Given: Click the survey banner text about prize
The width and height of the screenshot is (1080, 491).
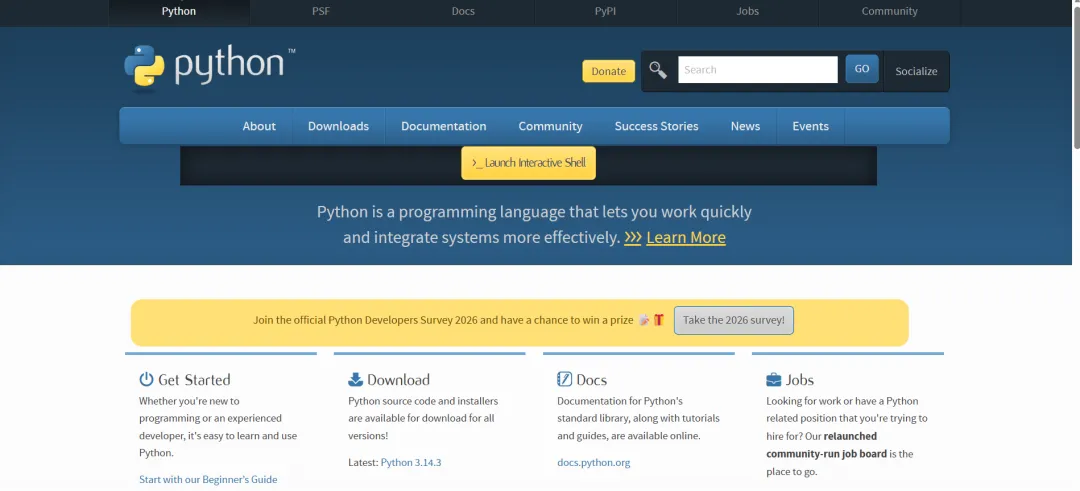Looking at the screenshot, I should coord(443,320).
